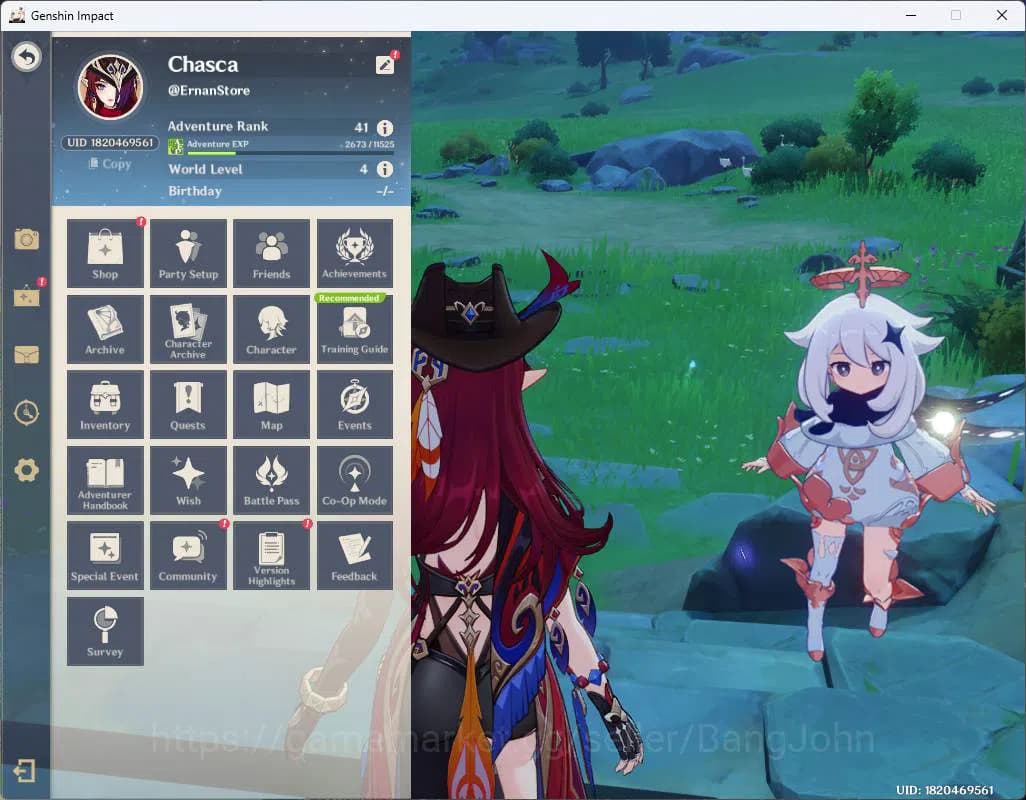This screenshot has width=1026, height=800.
Task: Click the exit game door icon
Action: [x=24, y=771]
